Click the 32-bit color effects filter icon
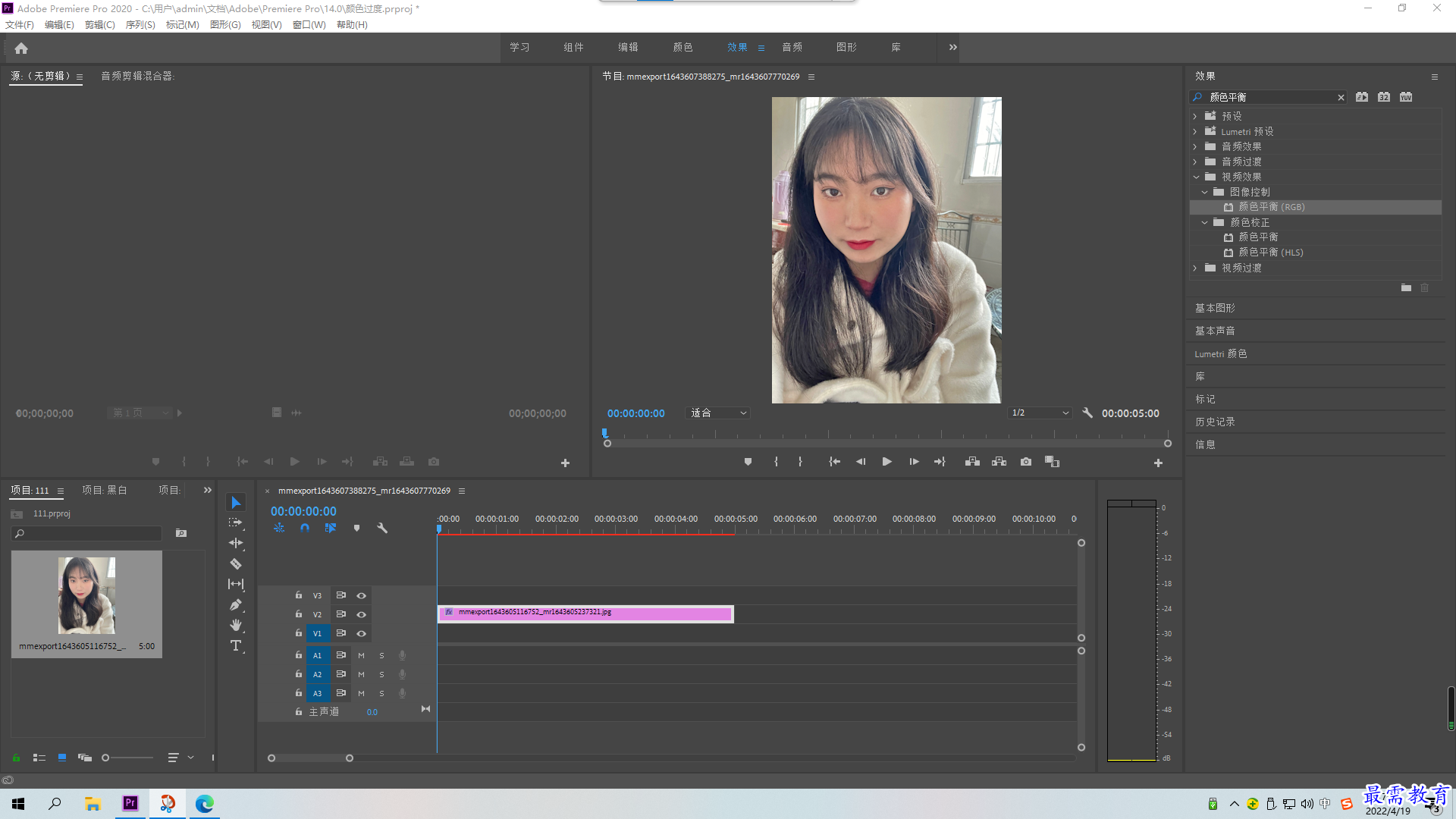The image size is (1456, 819). [x=1384, y=97]
